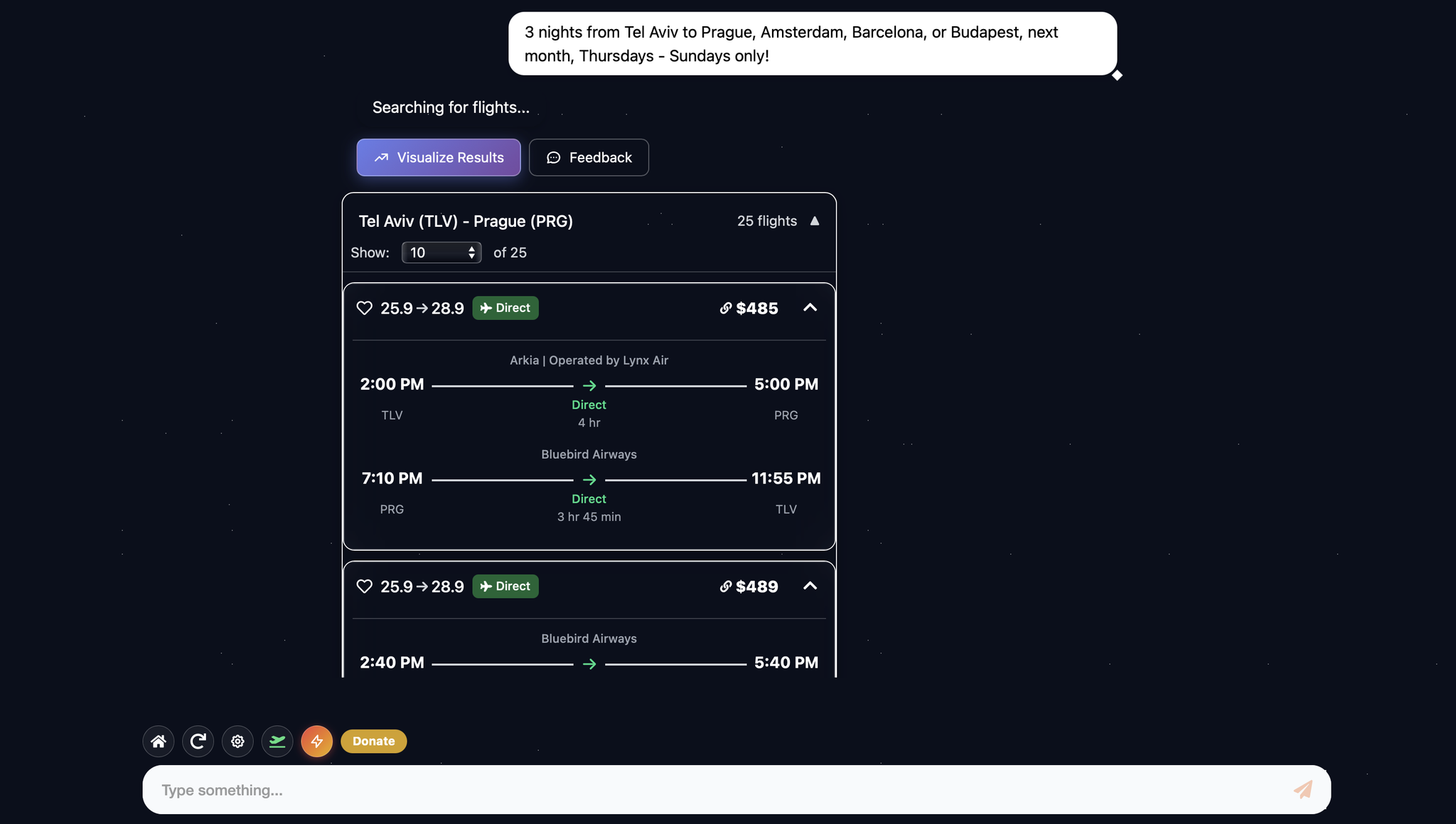1456x824 pixels.
Task: Click the 25 flights count label
Action: [767, 221]
